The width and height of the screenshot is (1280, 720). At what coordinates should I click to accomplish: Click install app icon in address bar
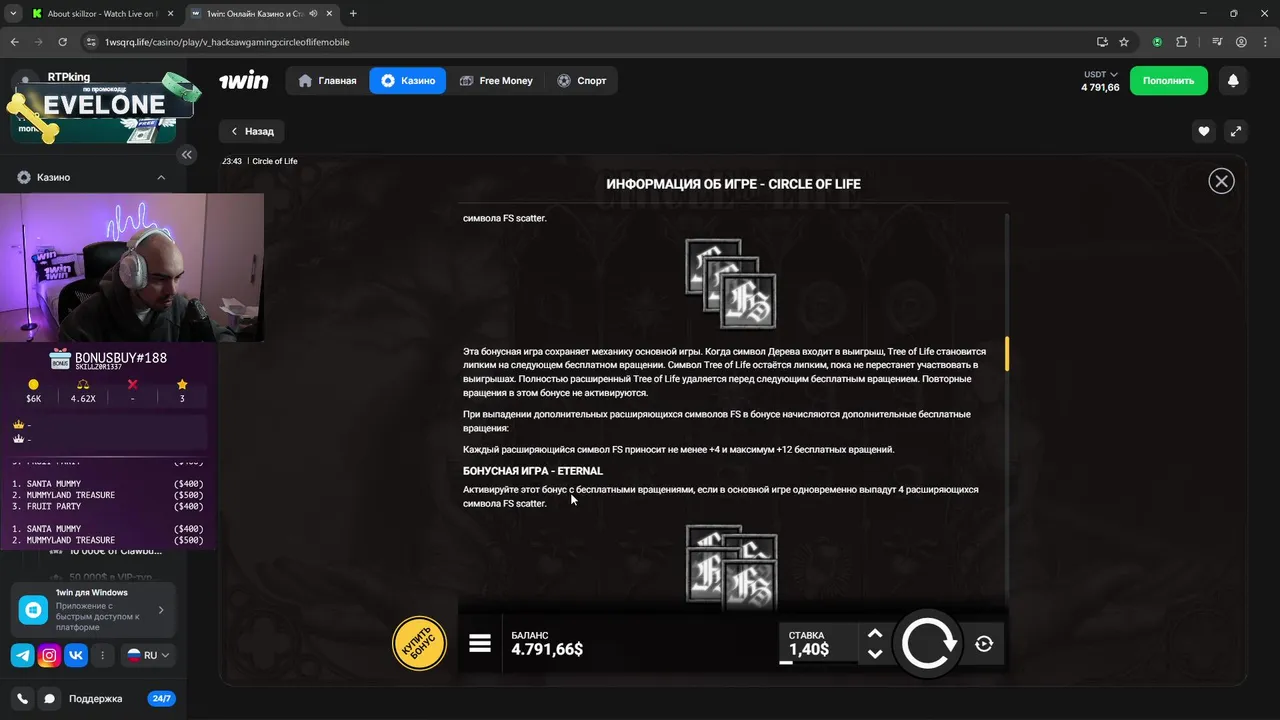1102,42
